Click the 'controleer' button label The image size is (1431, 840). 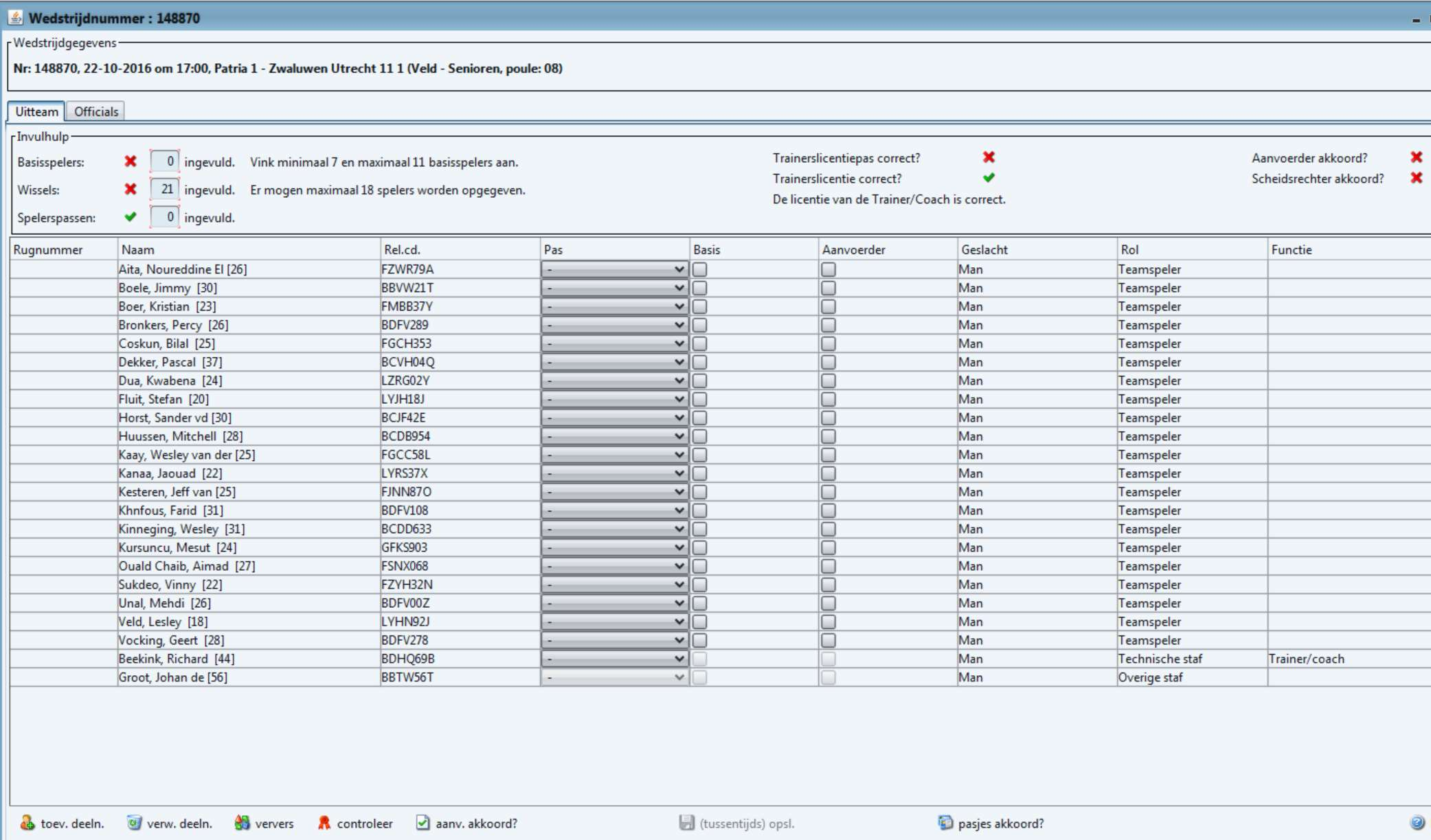pyautogui.click(x=365, y=824)
